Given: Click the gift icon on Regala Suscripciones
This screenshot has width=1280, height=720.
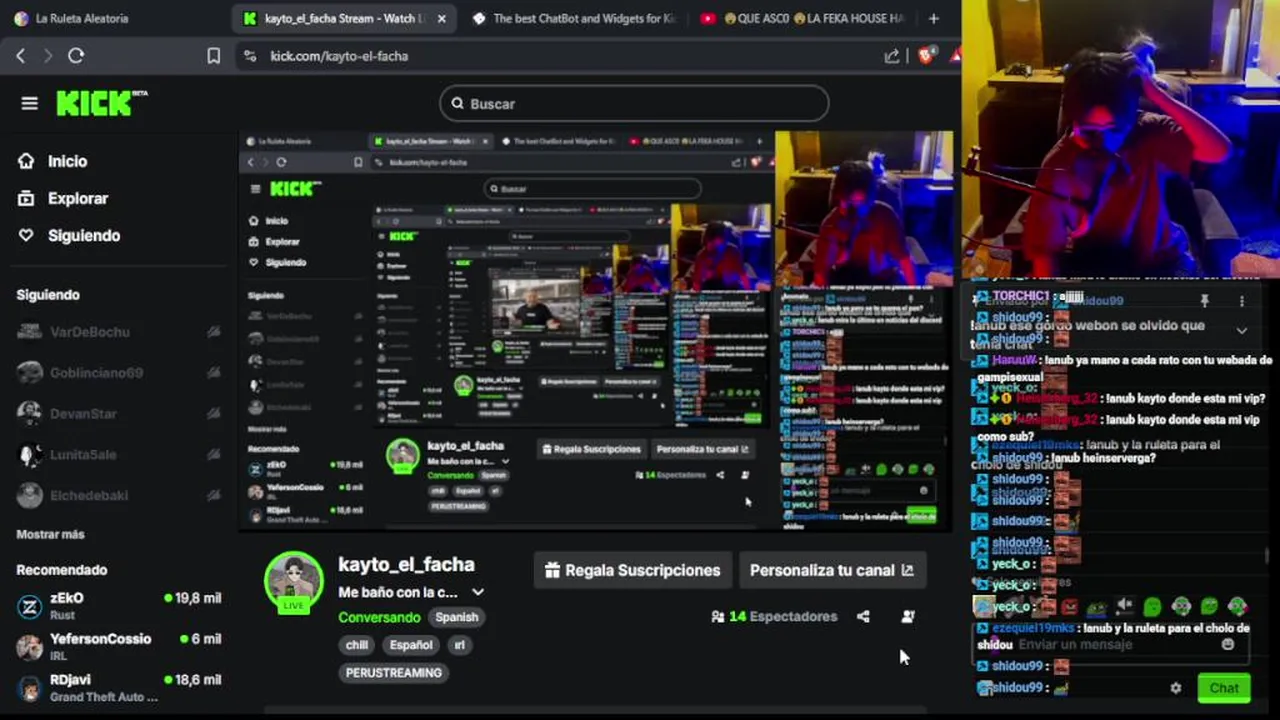Looking at the screenshot, I should [x=552, y=570].
